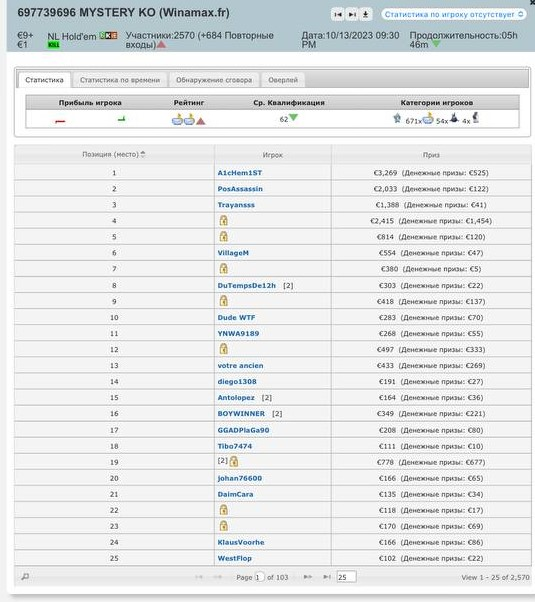Open player YNWA9189 profile
The image size is (535, 602).
238,334
